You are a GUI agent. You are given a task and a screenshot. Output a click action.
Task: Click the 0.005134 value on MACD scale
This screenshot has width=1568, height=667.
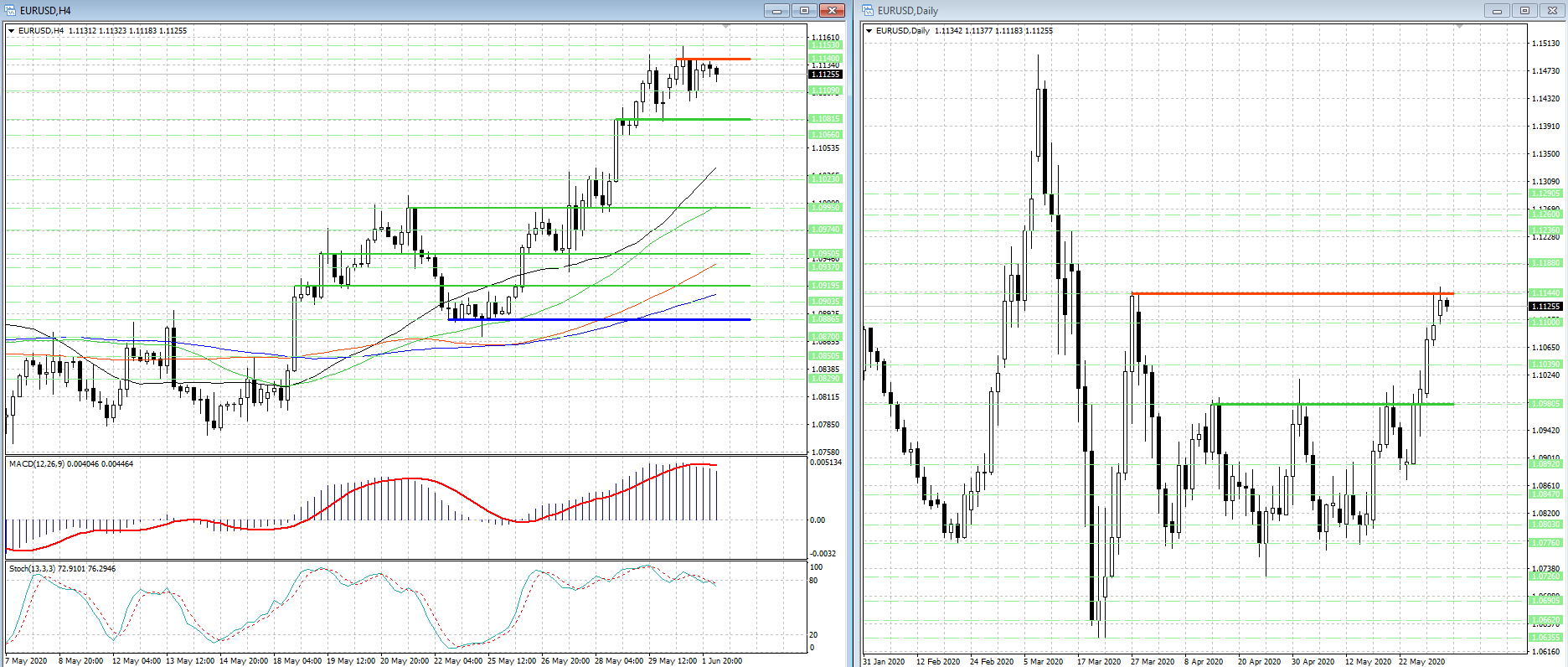click(x=826, y=463)
